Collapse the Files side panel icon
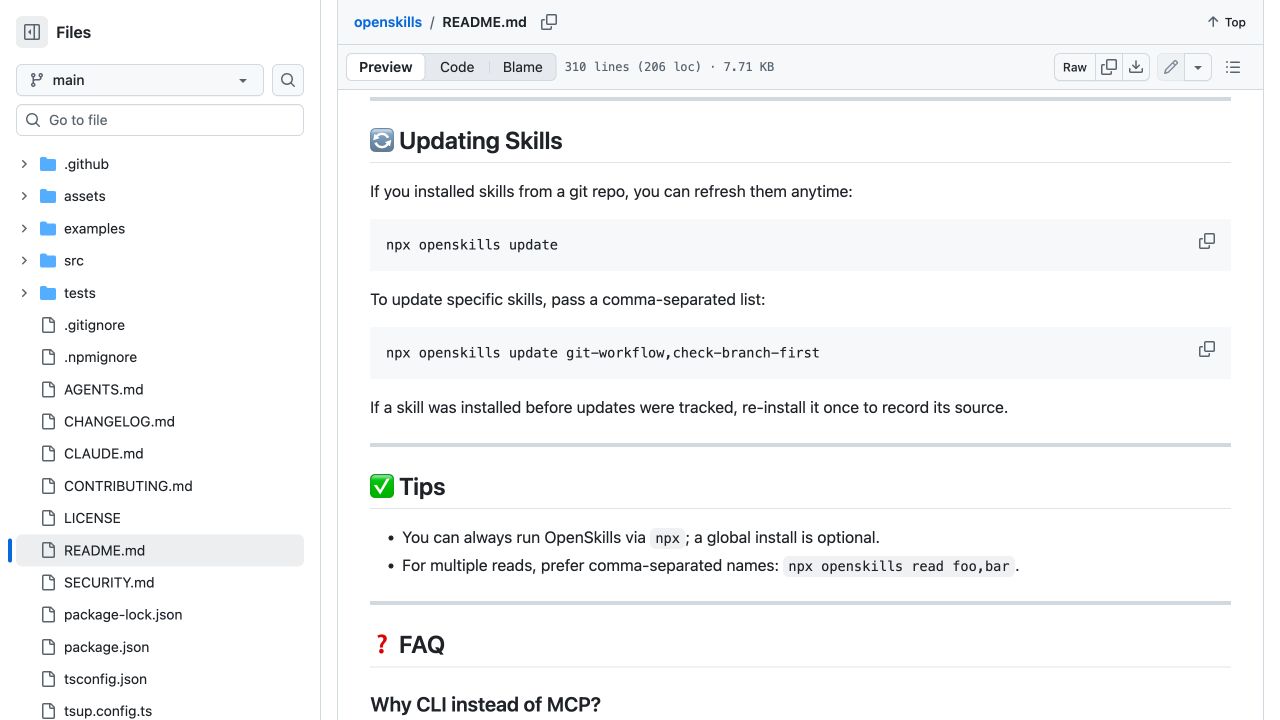The image size is (1280, 720). pos(32,32)
